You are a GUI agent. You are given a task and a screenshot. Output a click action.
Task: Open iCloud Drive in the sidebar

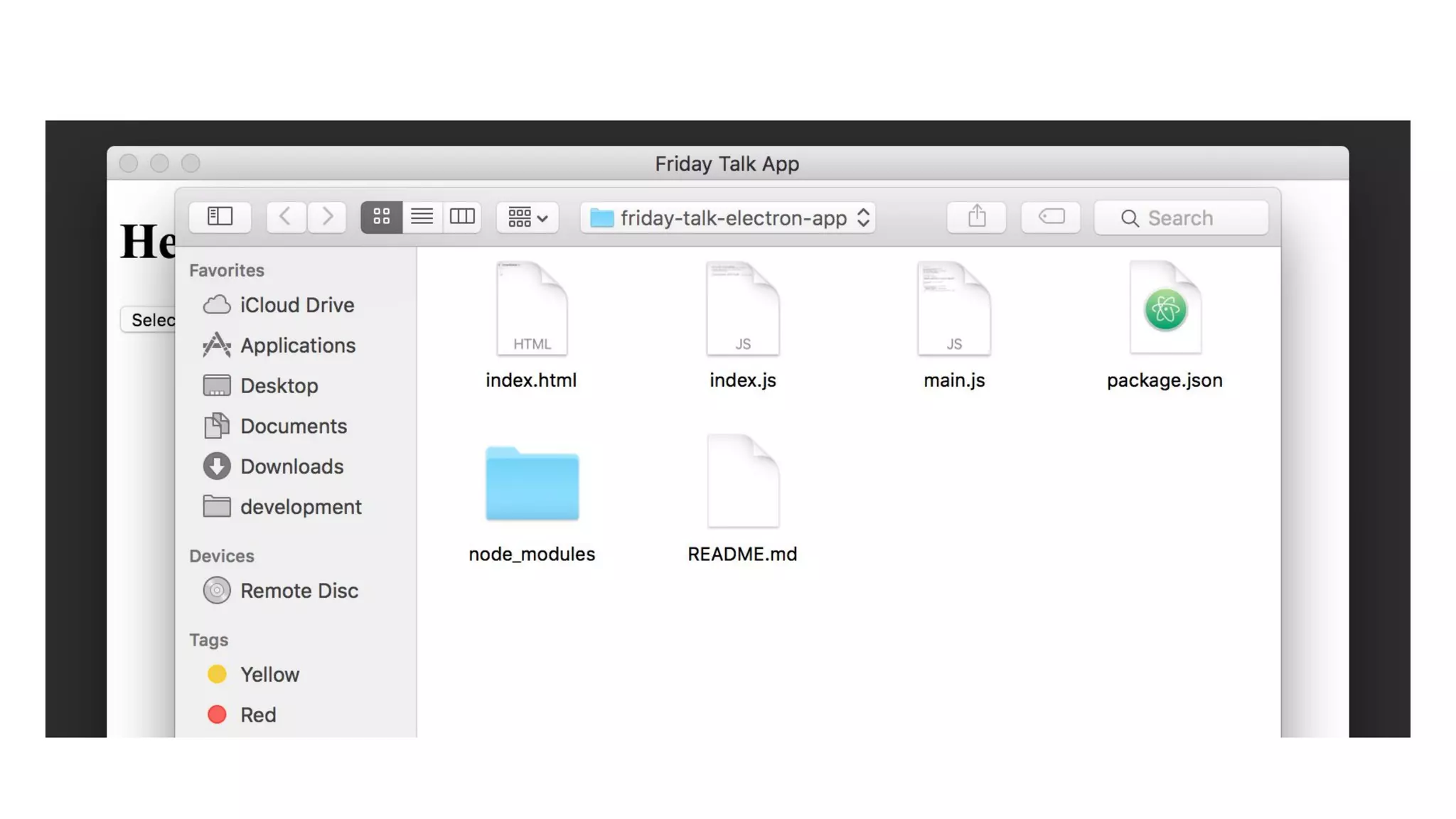[x=296, y=305]
